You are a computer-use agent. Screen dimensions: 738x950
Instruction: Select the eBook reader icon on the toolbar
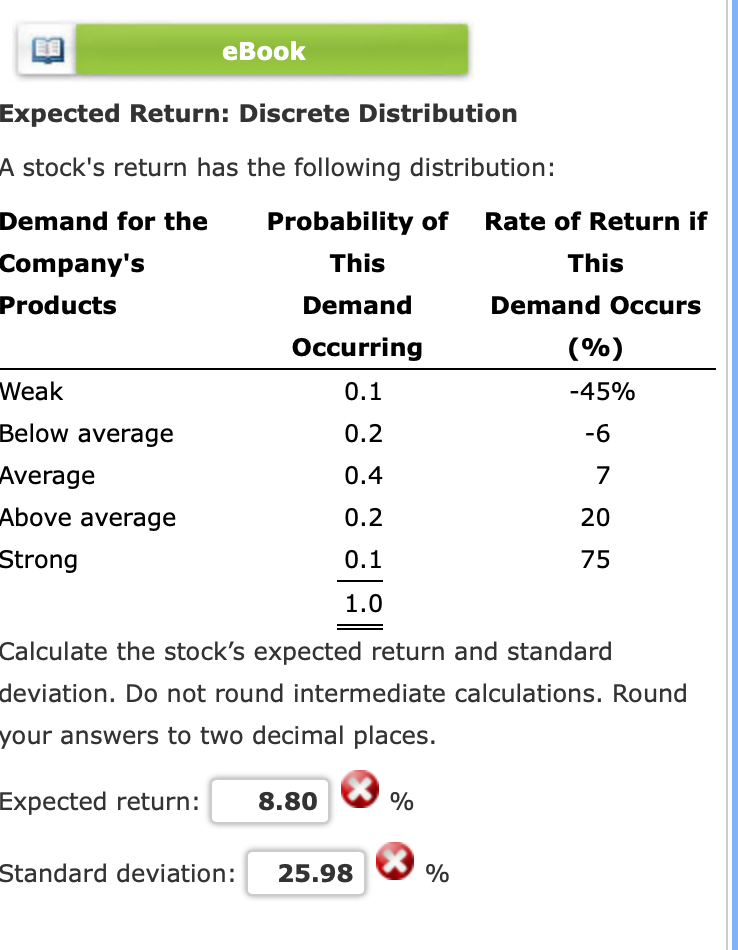tap(47, 46)
